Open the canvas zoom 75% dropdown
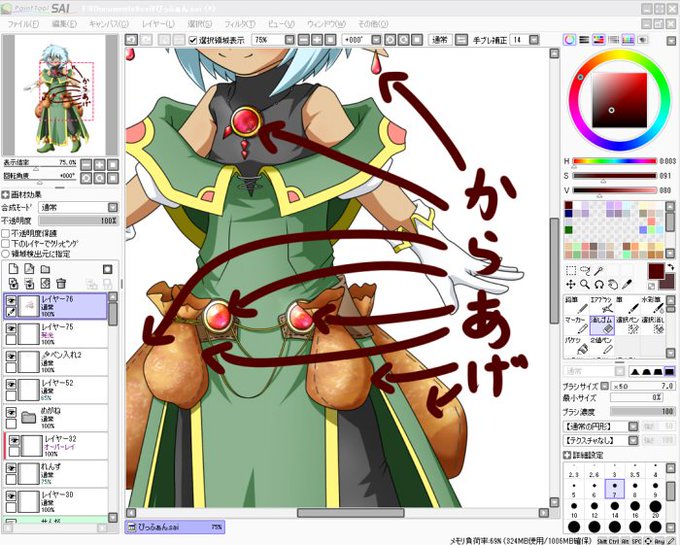Screen dimensions: 680x545 coord(289,40)
